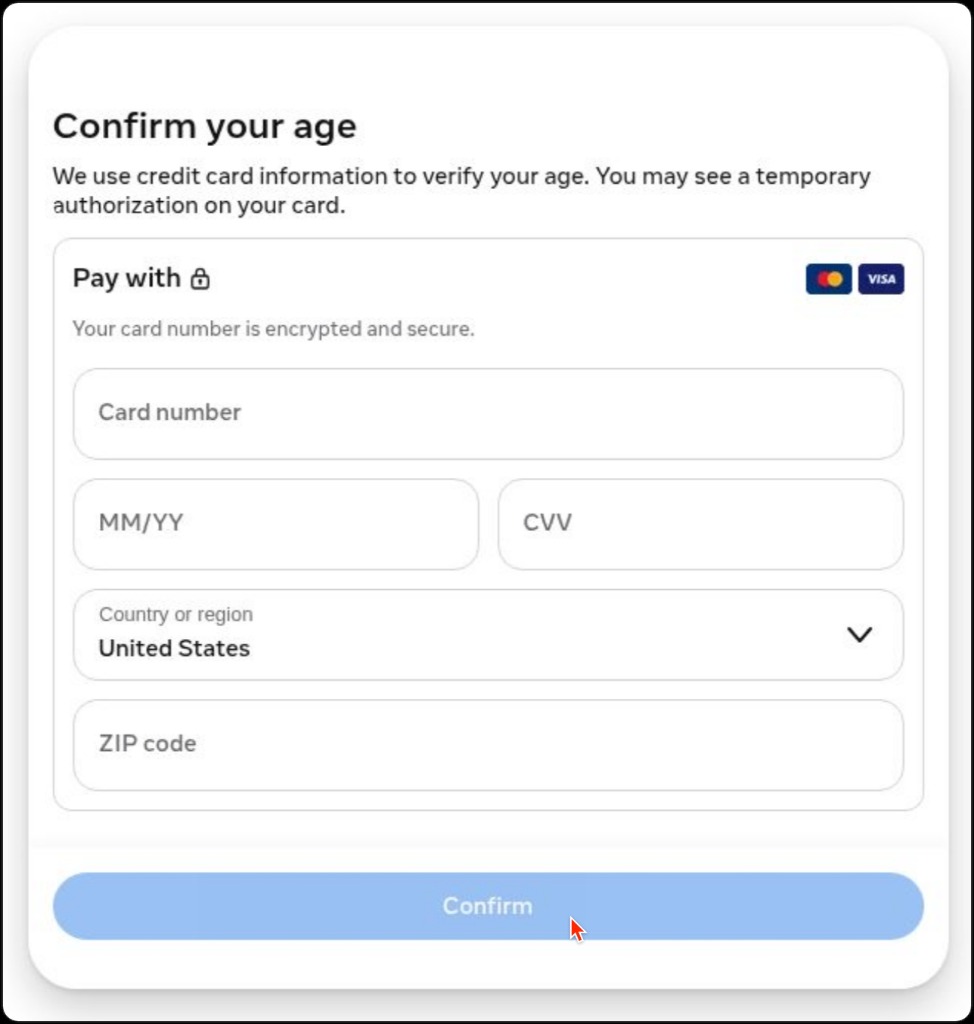
Task: Click the Confirm button
Action: 488,906
